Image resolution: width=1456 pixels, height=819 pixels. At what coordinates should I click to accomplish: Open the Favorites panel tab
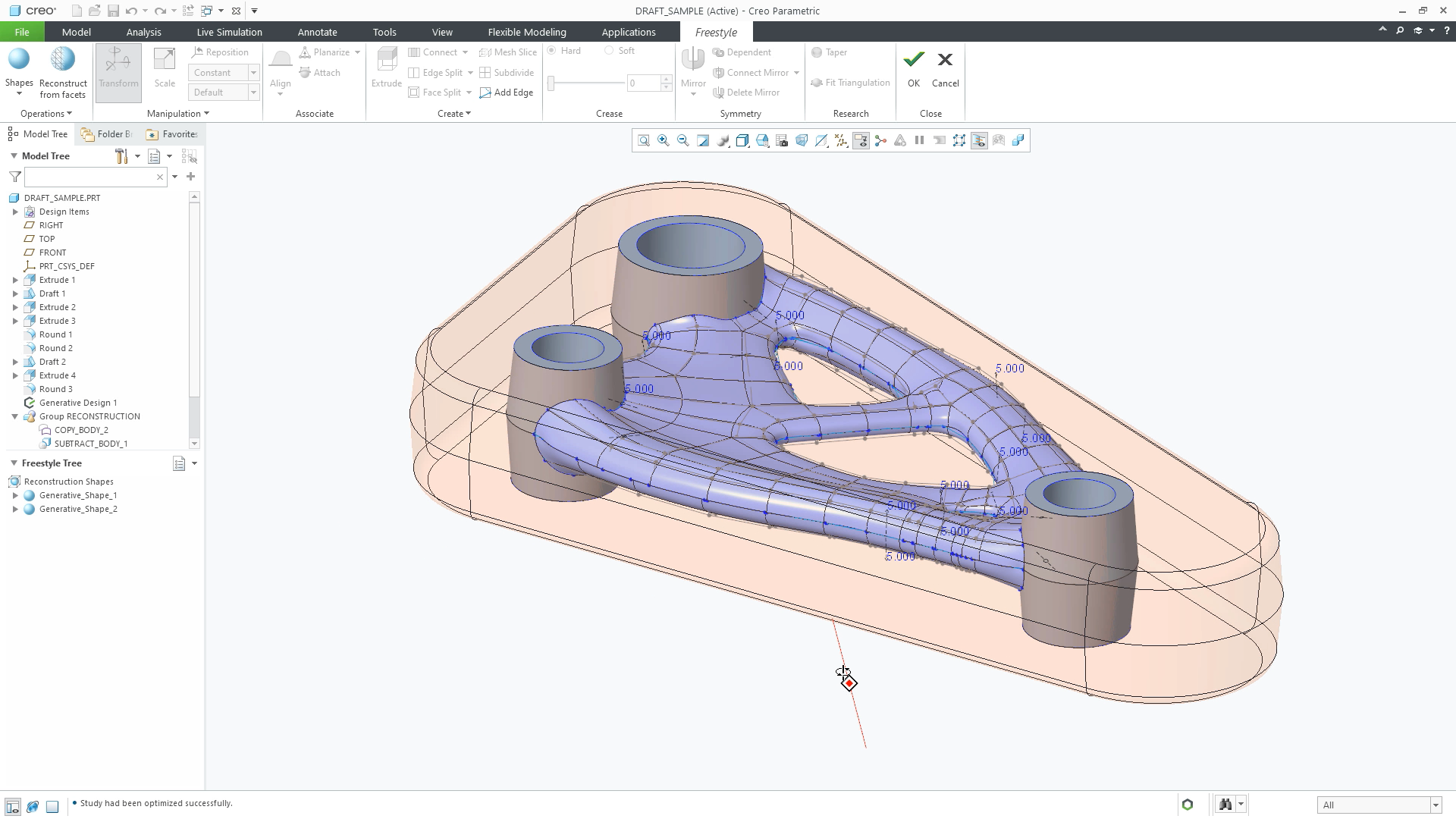pyautogui.click(x=172, y=134)
